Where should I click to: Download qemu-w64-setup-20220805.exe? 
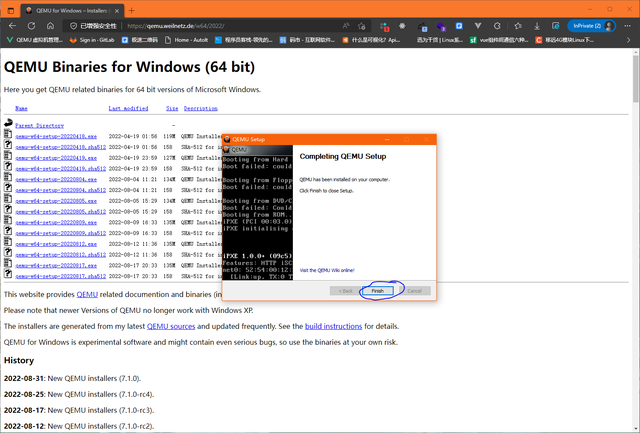click(56, 201)
